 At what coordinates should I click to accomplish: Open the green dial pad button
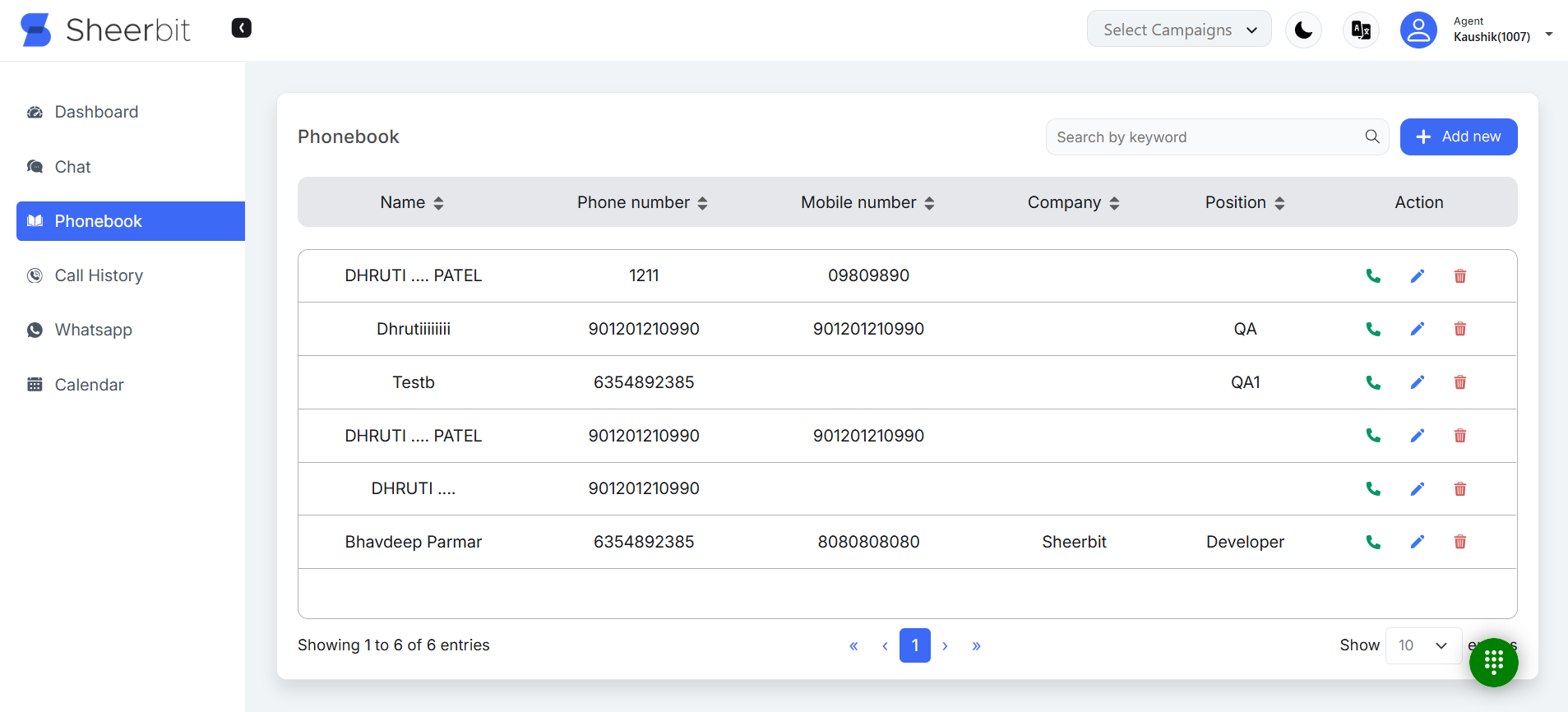(1493, 662)
